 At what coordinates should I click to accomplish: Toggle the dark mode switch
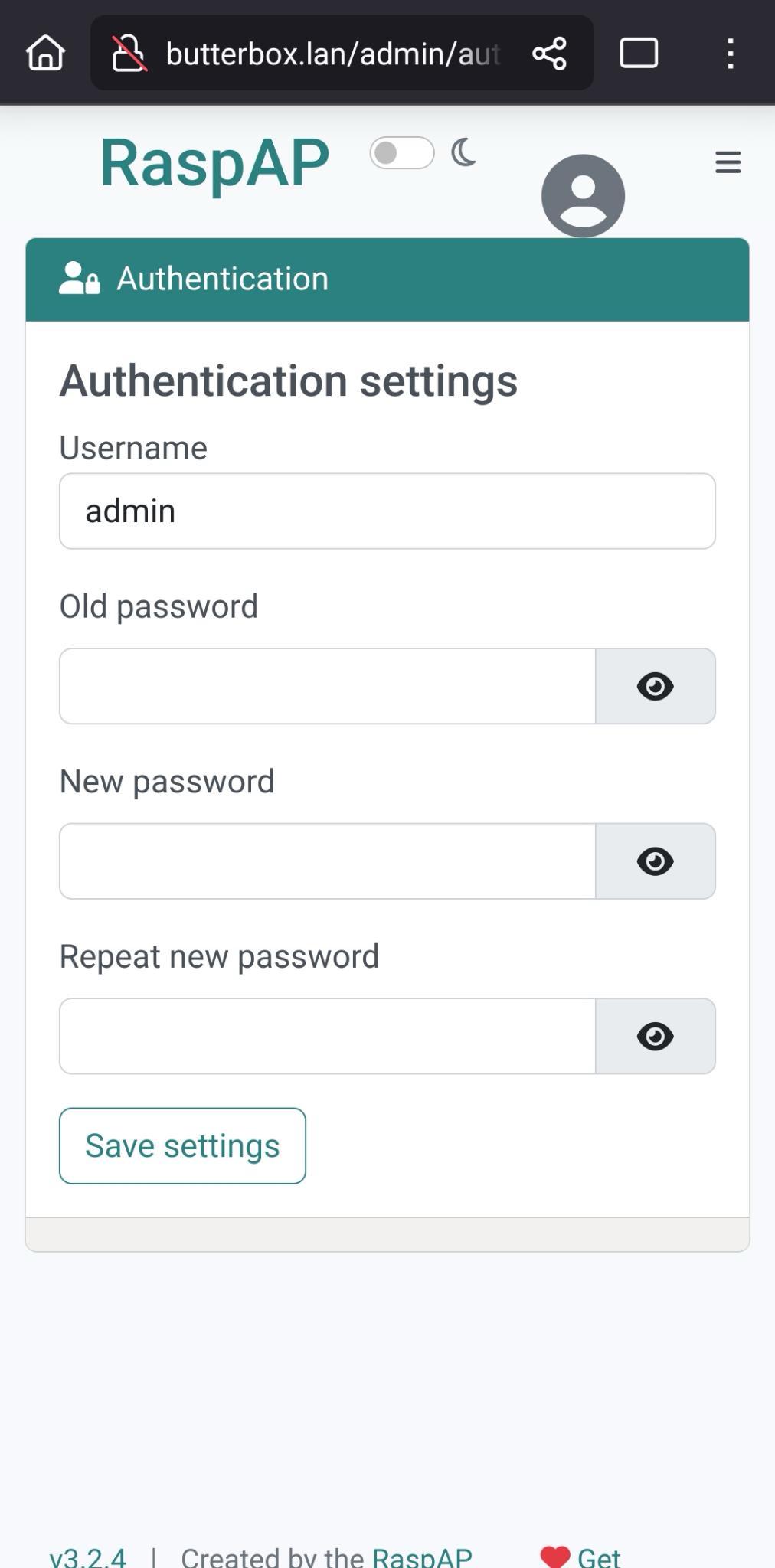[402, 153]
